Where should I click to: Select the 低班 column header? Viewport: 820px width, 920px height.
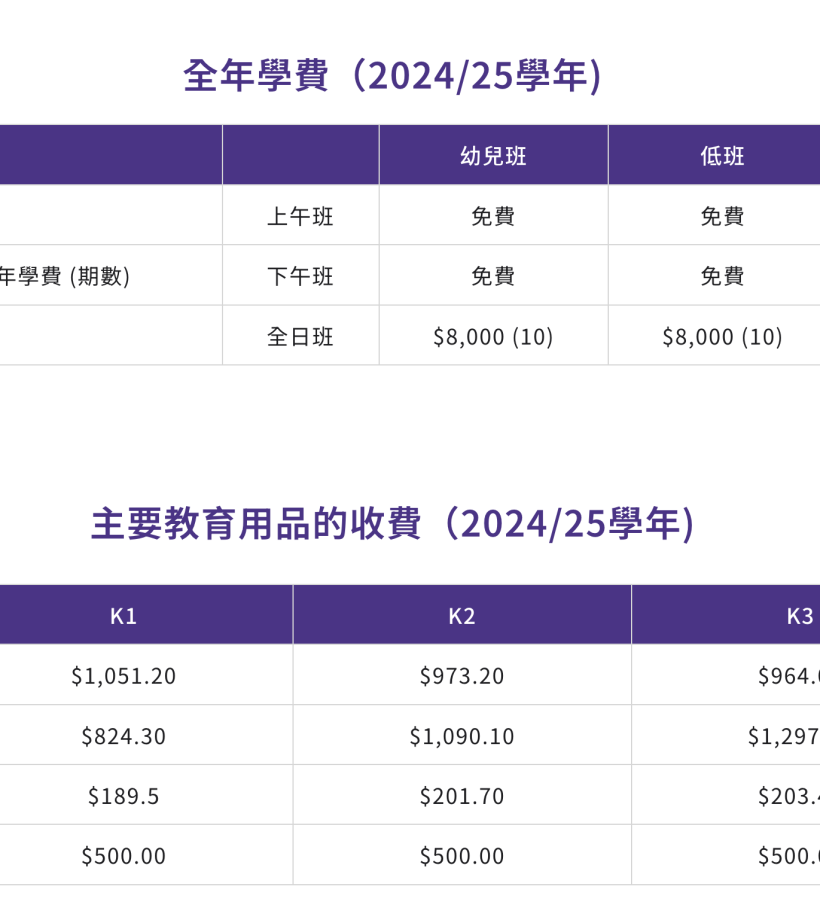[x=722, y=156]
